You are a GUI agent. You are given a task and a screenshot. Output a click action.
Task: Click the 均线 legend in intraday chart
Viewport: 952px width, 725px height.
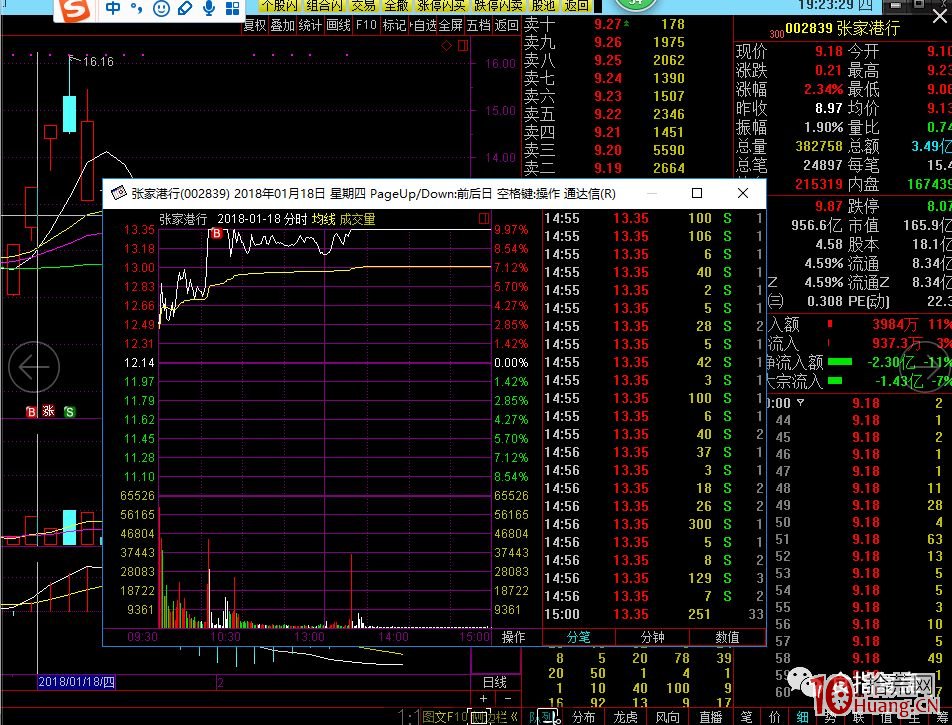tap(323, 219)
